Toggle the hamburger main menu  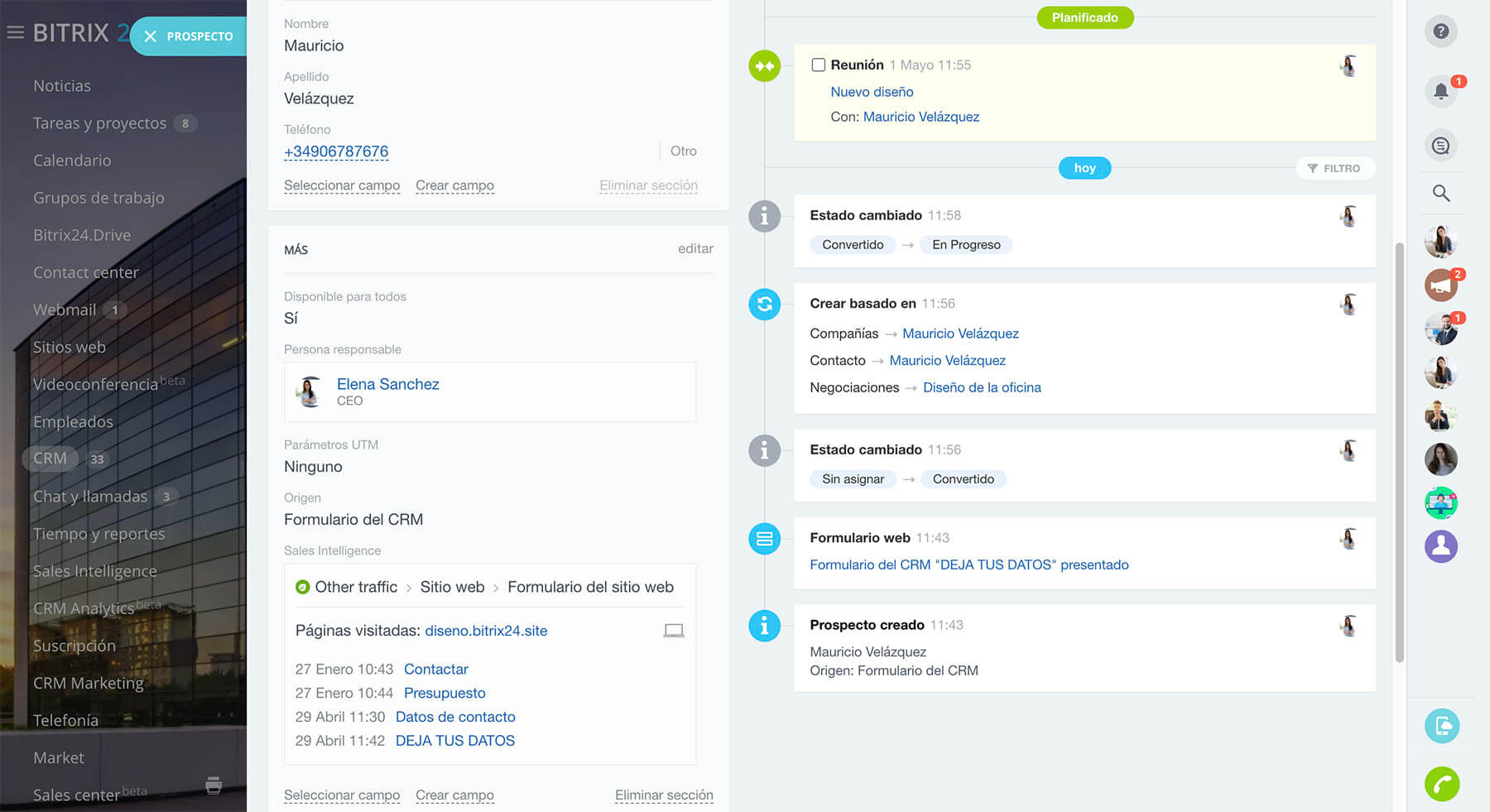[x=15, y=33]
